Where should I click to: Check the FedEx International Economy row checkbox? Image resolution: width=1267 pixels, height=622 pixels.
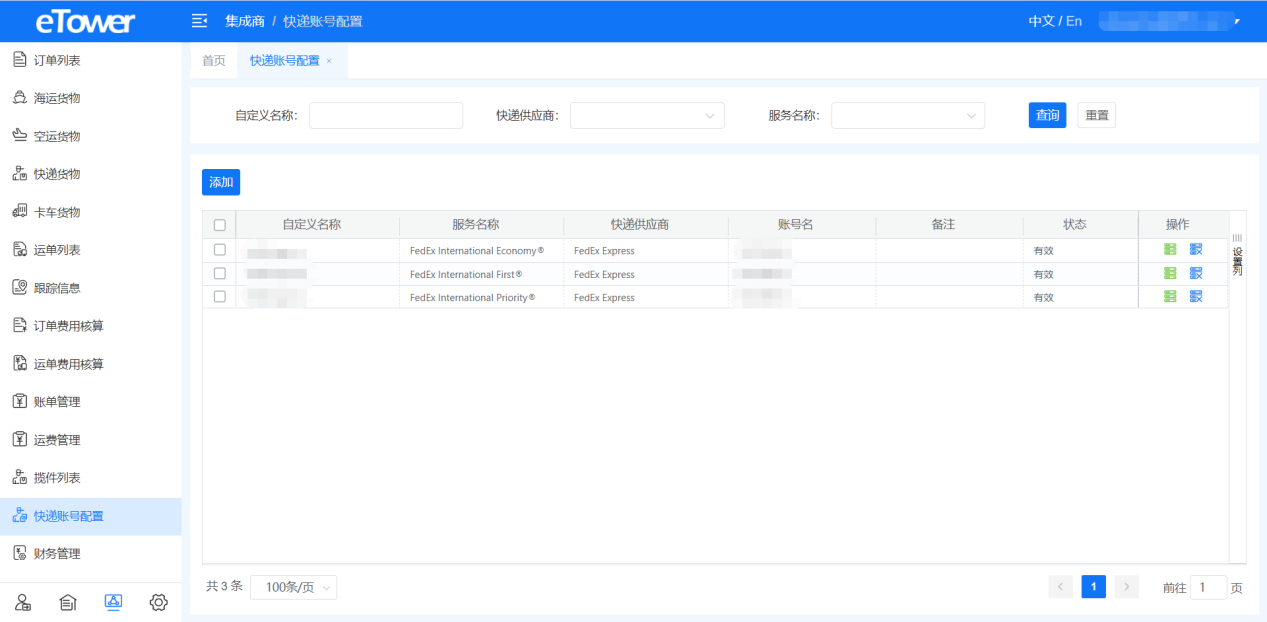(x=220, y=249)
